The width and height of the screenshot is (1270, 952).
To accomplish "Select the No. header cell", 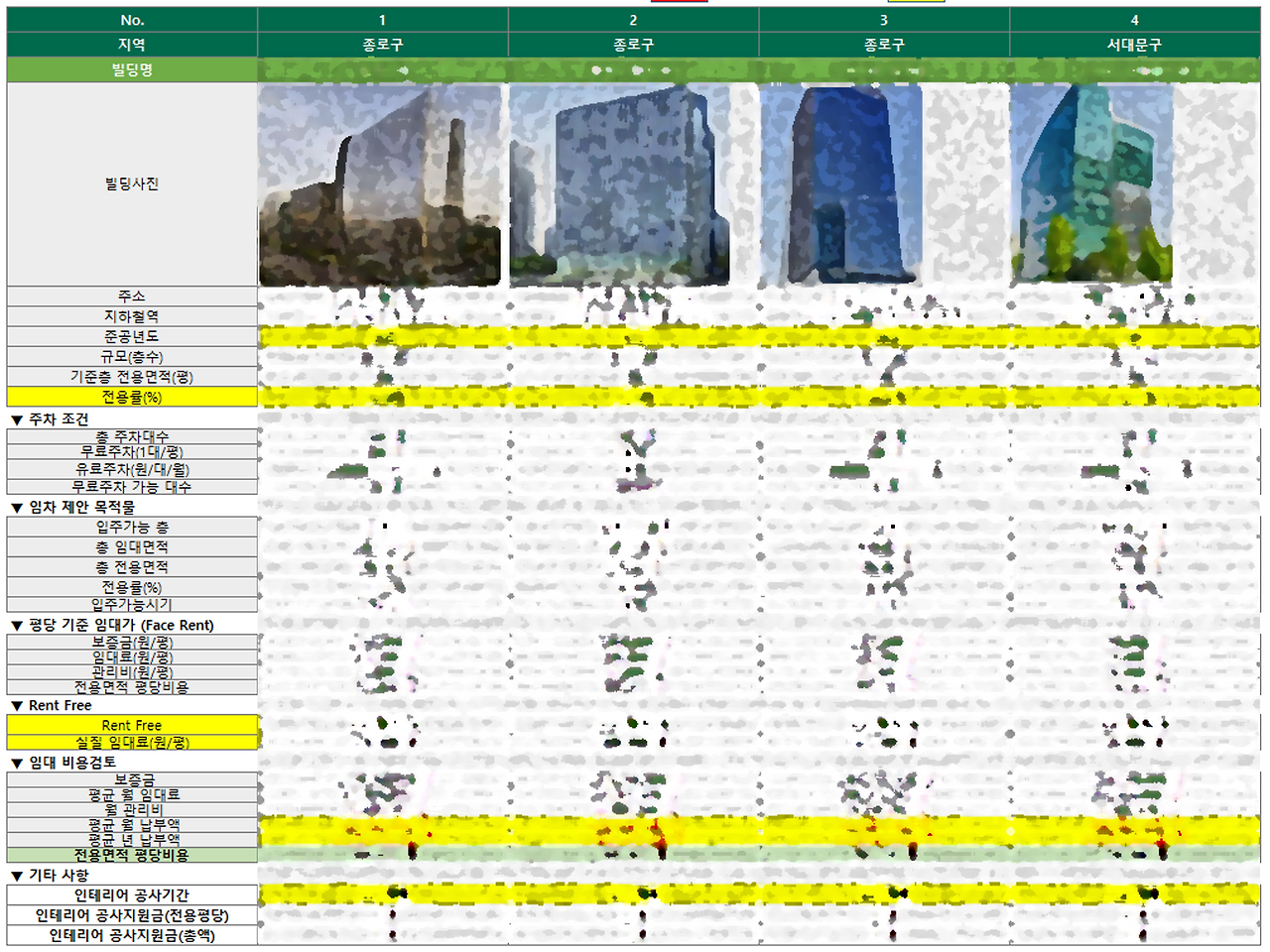I will [132, 20].
